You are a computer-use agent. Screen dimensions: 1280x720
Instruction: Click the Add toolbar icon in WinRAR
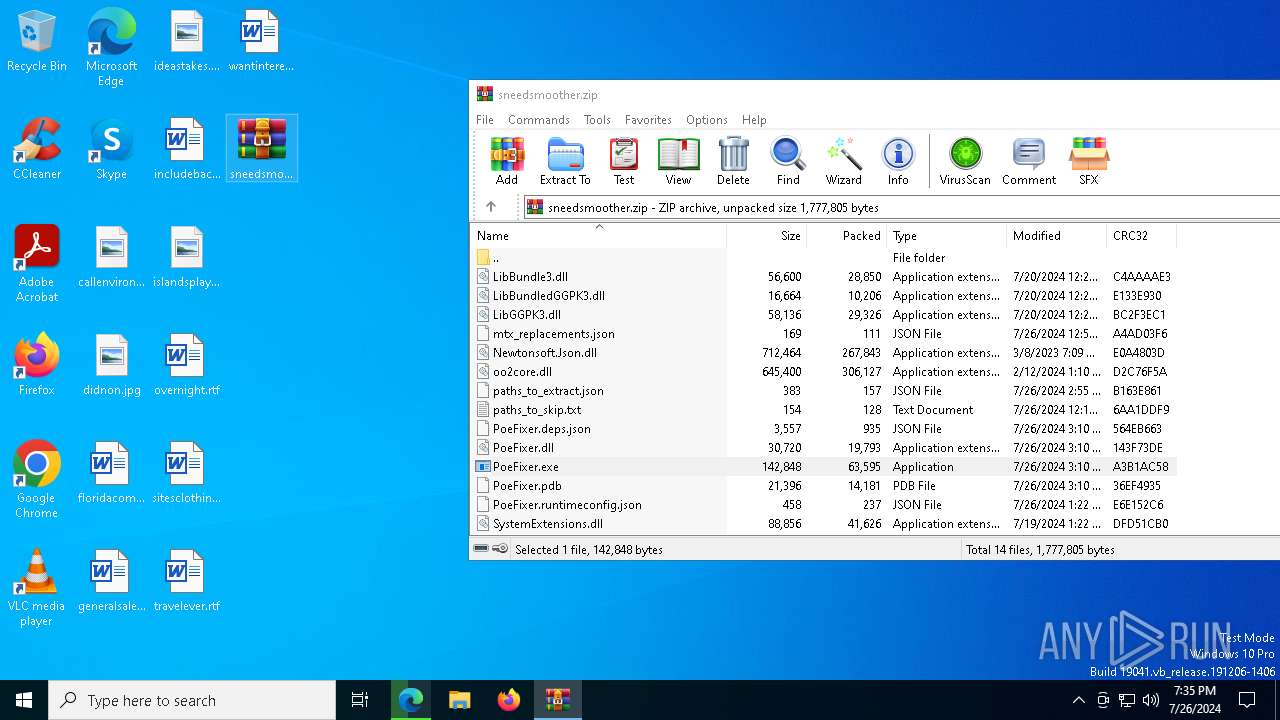(x=507, y=162)
